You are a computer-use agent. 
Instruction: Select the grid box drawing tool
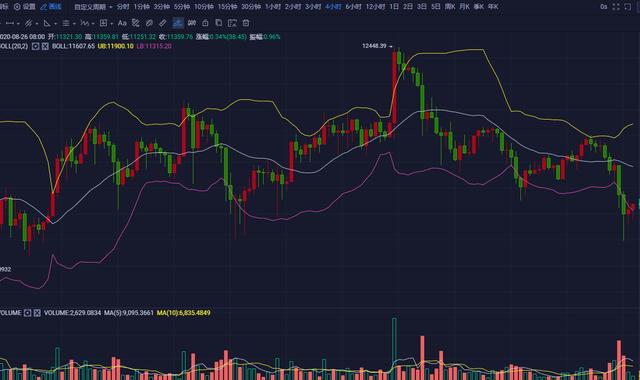103,23
